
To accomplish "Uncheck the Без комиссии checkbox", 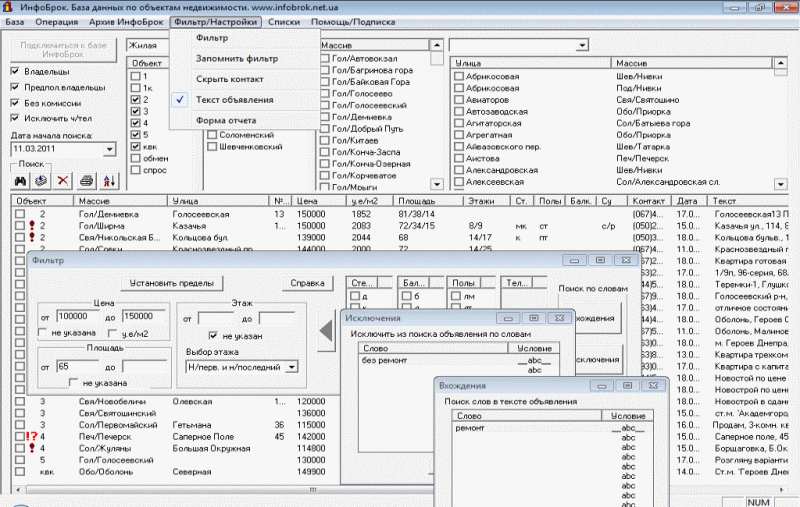I will coord(15,103).
